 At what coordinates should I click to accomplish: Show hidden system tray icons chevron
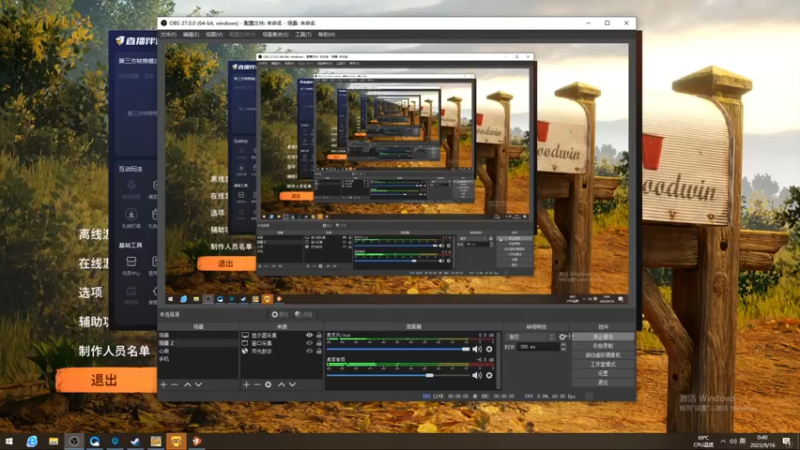[x=723, y=441]
